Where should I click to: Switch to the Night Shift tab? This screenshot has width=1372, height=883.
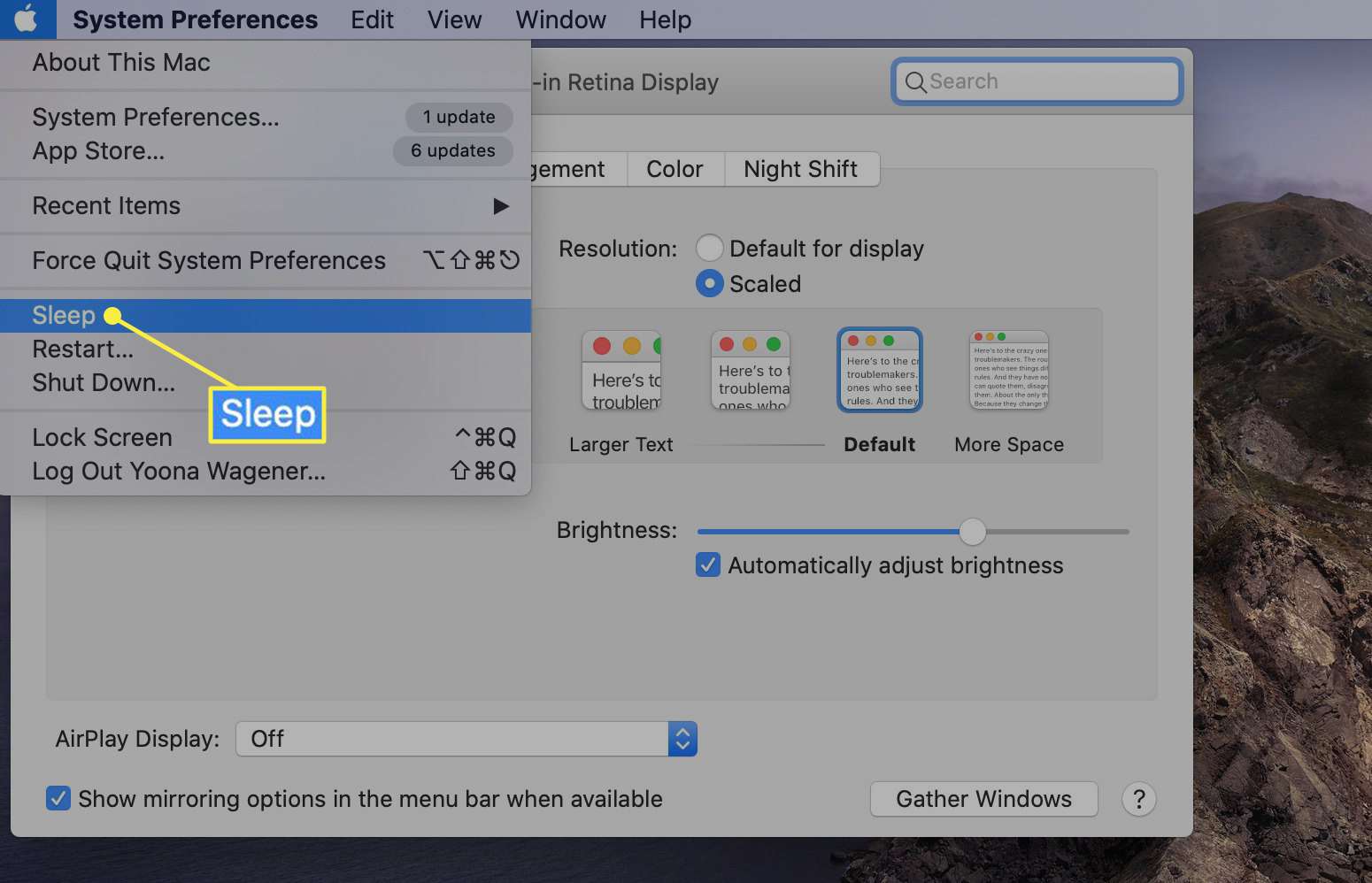coord(801,169)
